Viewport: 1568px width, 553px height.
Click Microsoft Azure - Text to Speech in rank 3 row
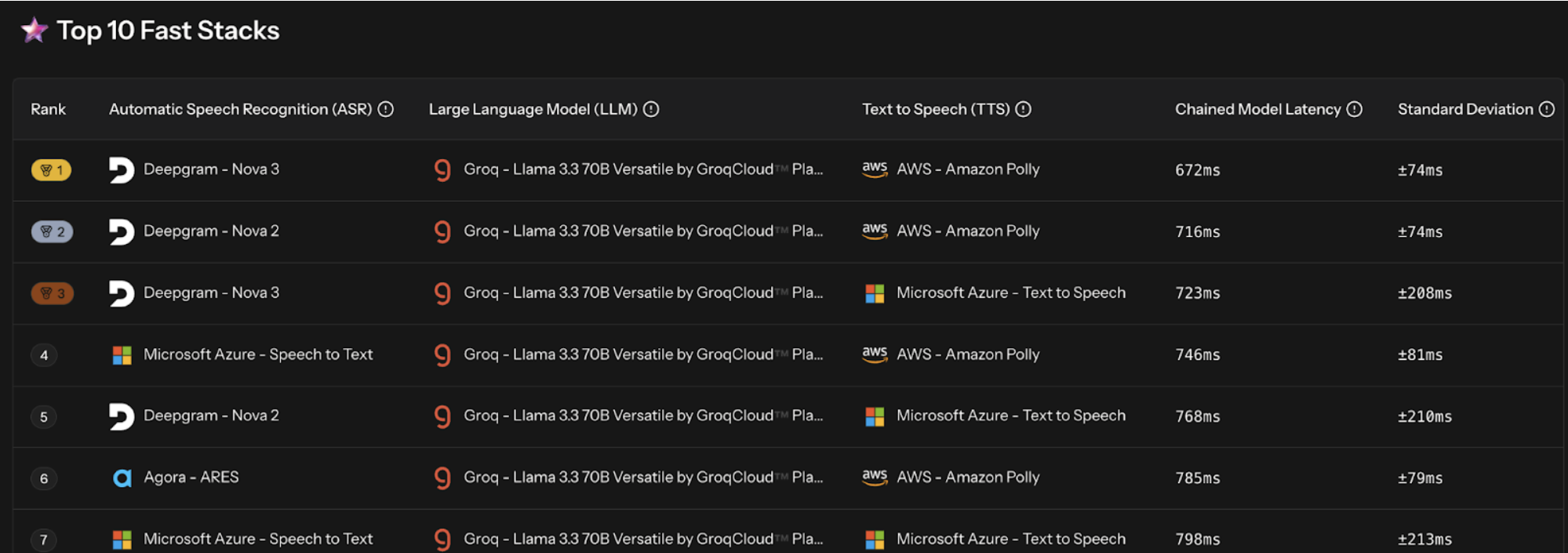click(1010, 293)
